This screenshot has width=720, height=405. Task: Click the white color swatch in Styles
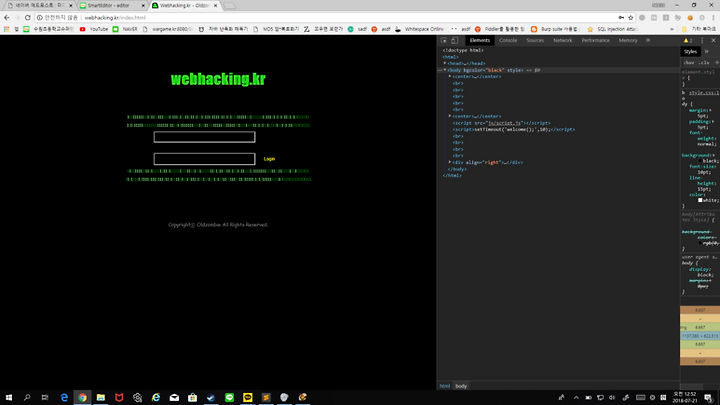700,200
